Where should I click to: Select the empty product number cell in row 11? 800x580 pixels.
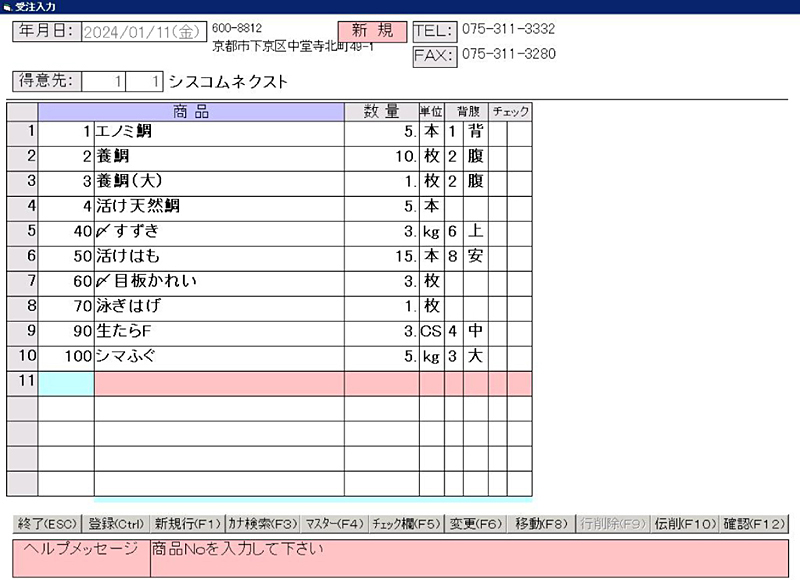pos(66,382)
